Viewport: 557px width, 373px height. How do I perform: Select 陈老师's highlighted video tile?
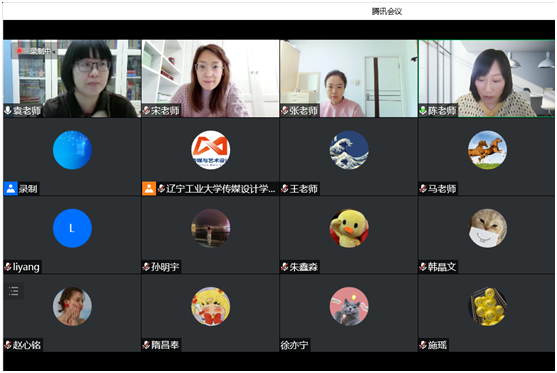(487, 79)
